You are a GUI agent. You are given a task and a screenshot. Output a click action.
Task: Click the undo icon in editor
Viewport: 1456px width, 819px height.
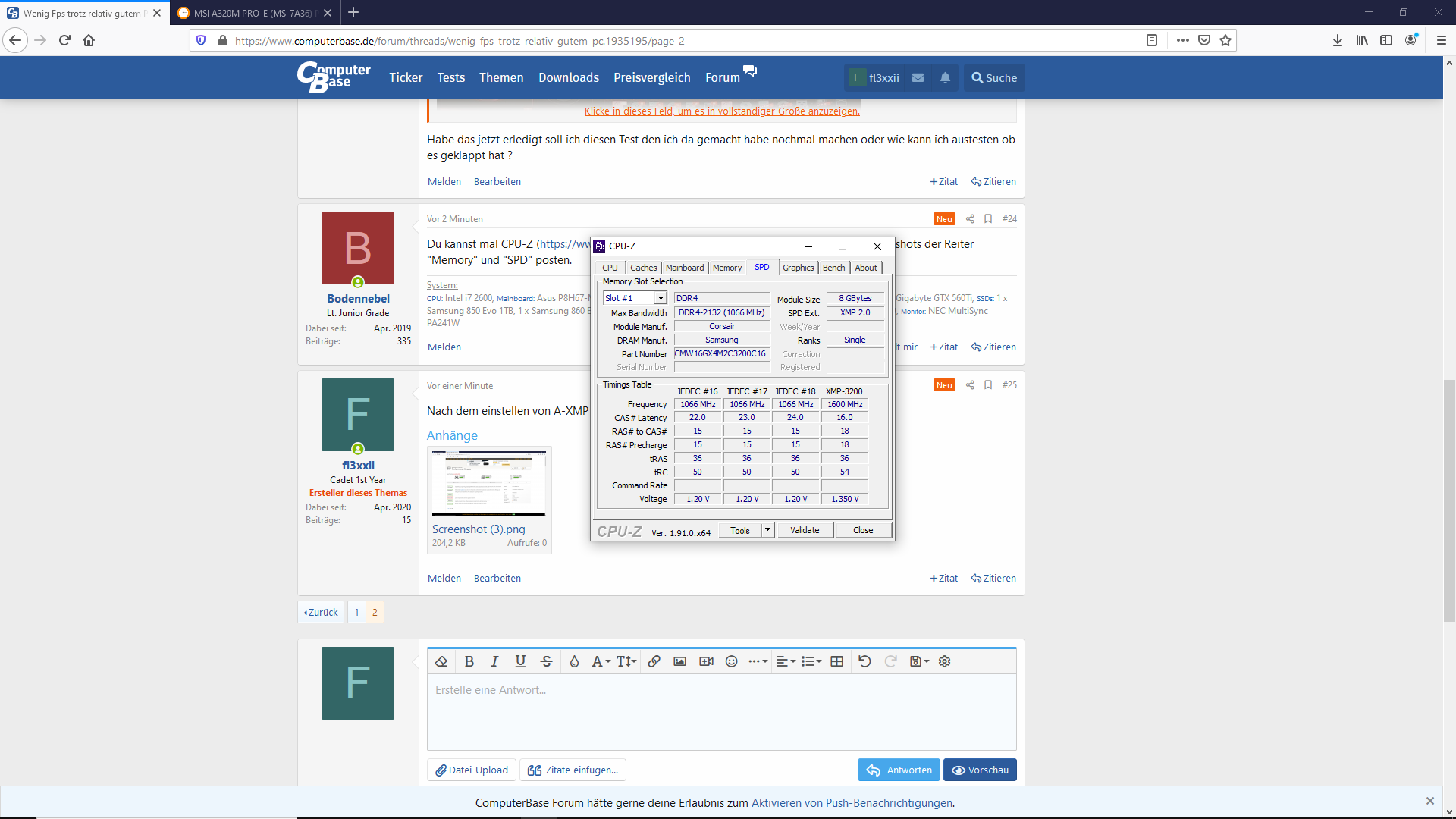click(864, 661)
